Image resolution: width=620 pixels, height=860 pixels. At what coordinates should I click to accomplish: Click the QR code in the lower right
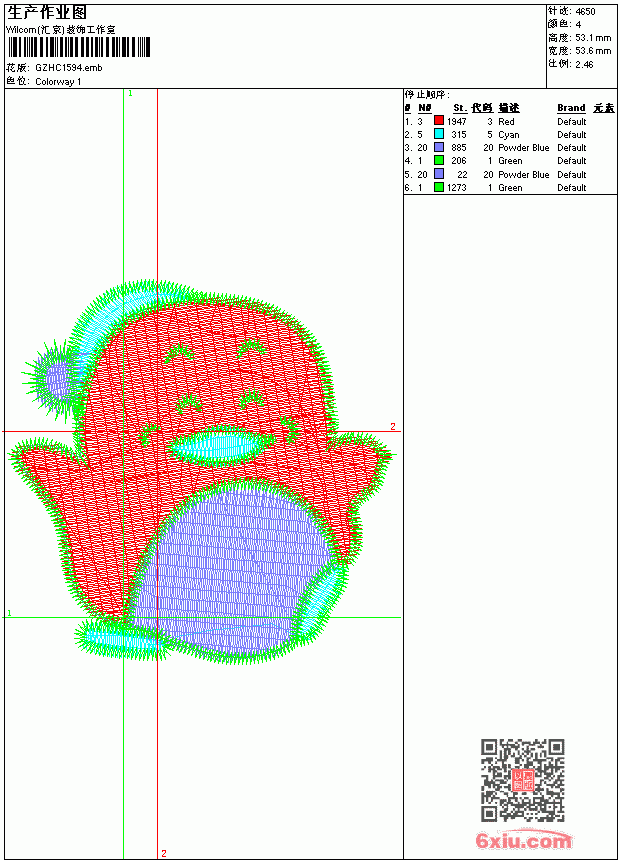click(x=523, y=780)
